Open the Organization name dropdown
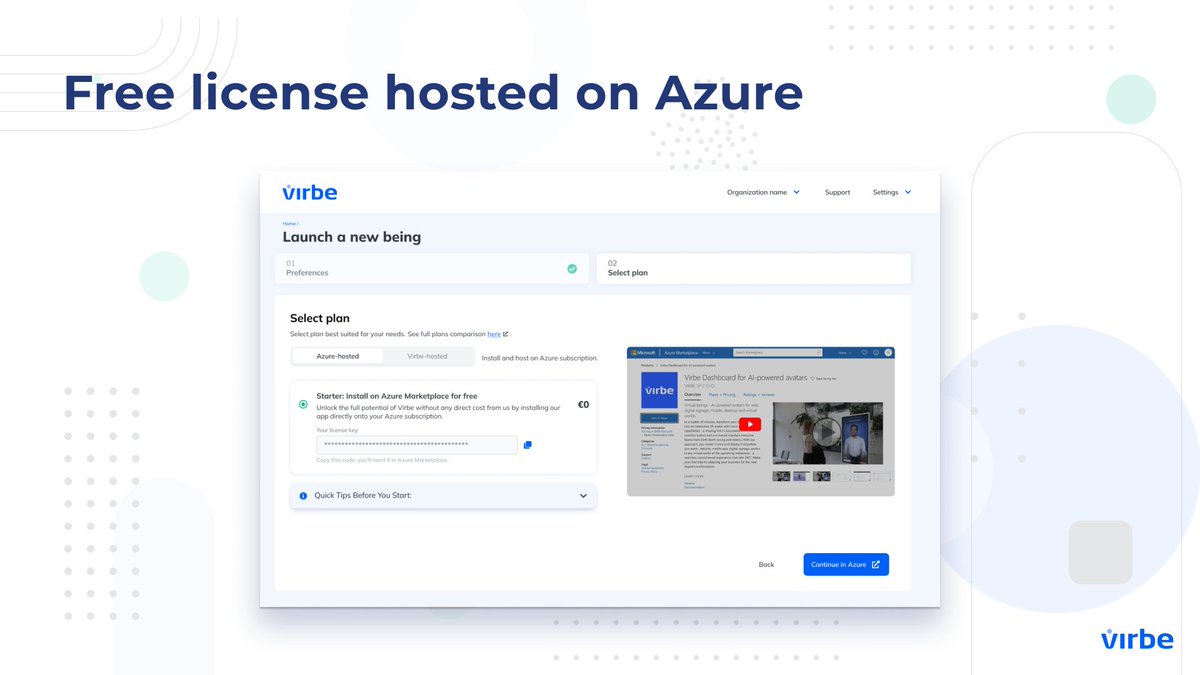The width and height of the screenshot is (1200, 675). pos(763,192)
